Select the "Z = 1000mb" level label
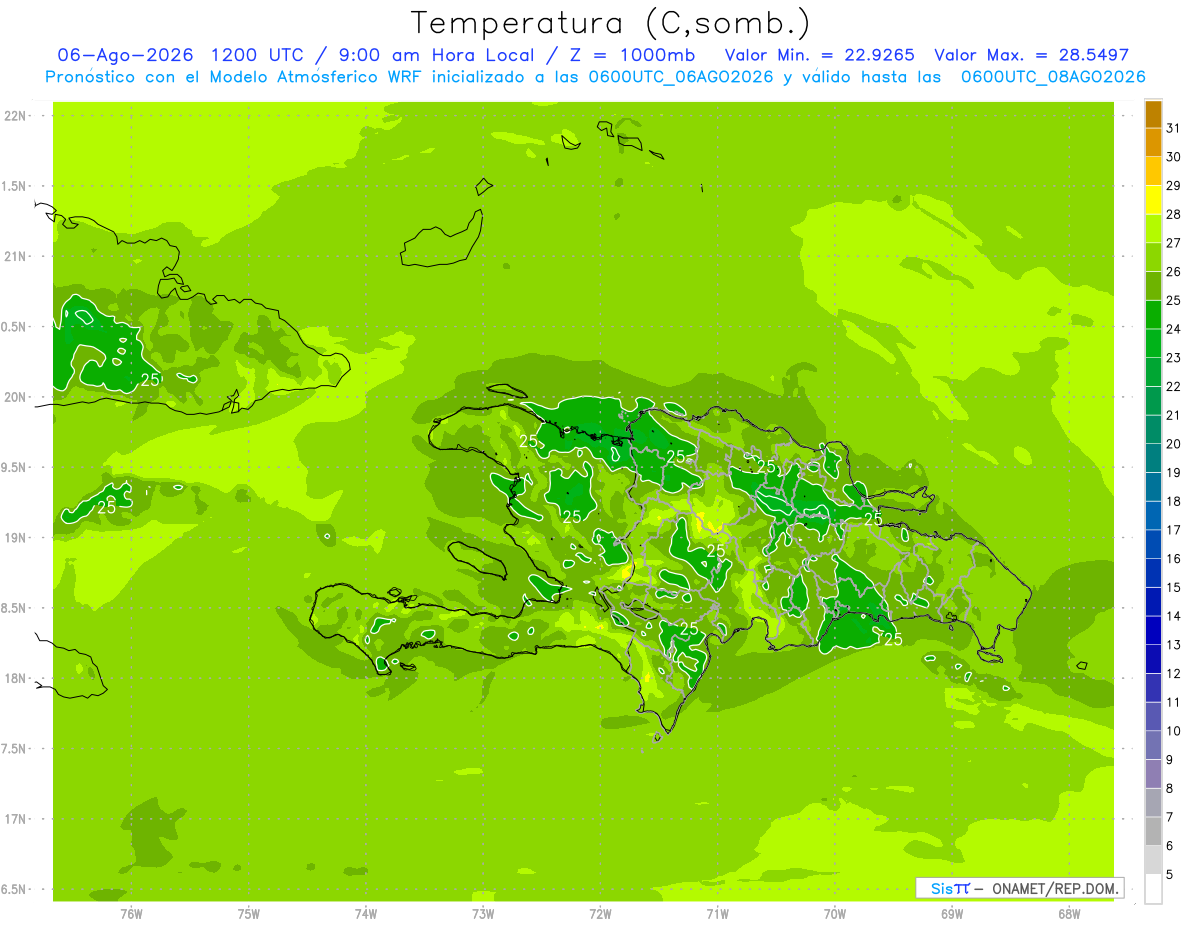The height and width of the screenshot is (927, 1200). tap(632, 55)
